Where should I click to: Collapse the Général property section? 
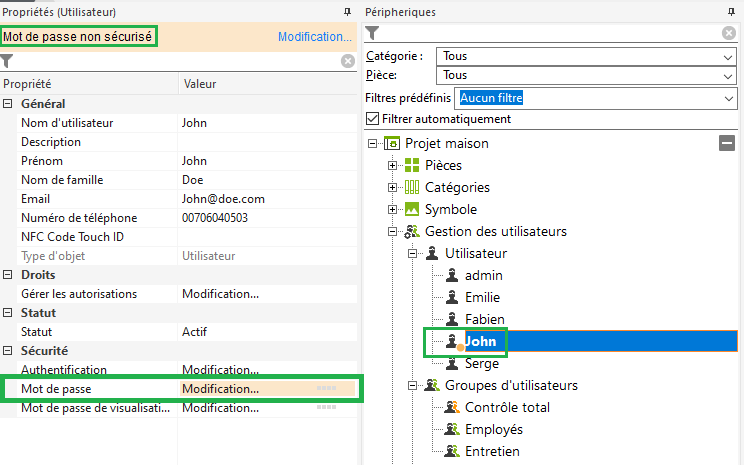click(9, 104)
